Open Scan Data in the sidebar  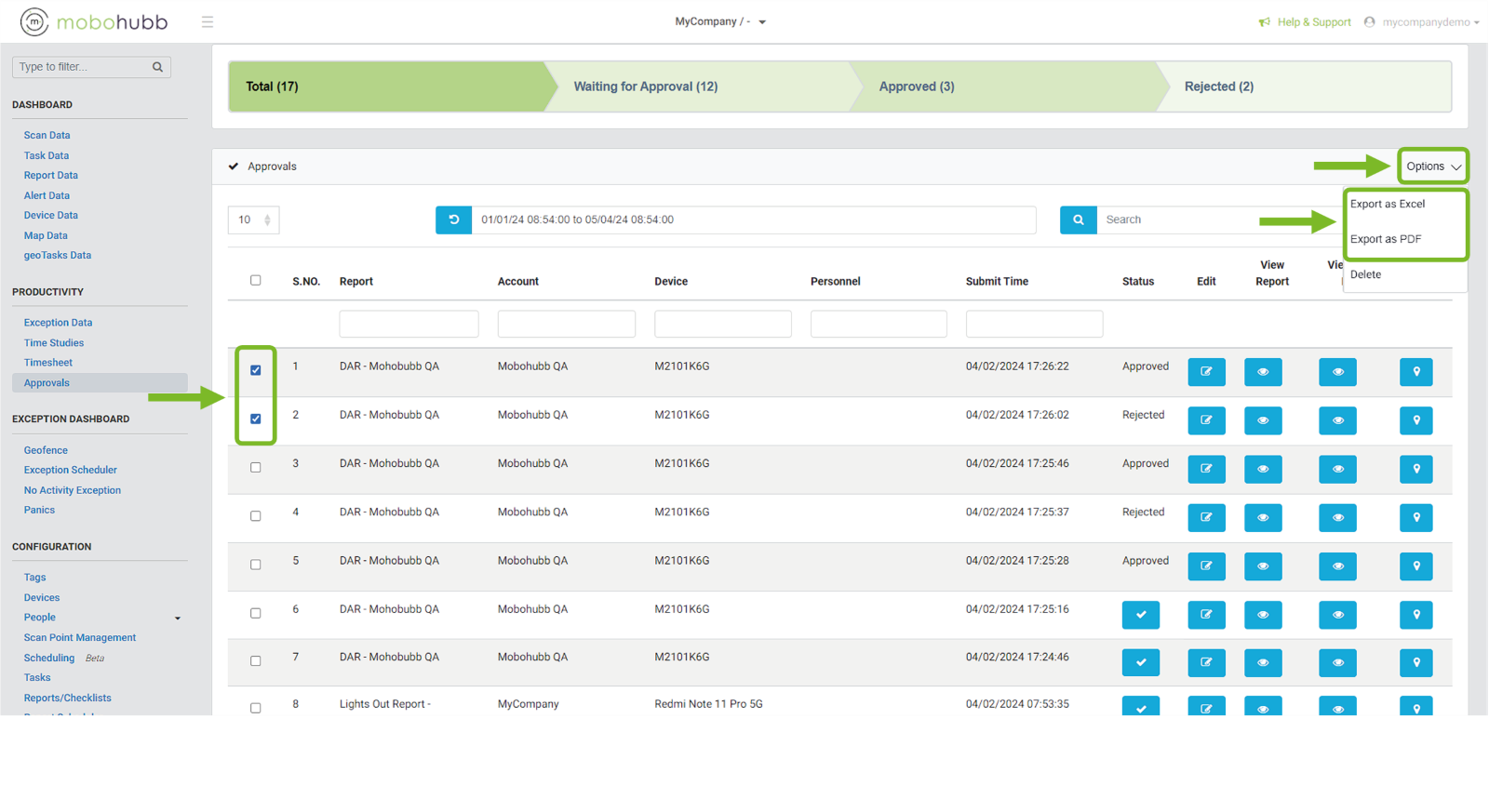coord(47,135)
